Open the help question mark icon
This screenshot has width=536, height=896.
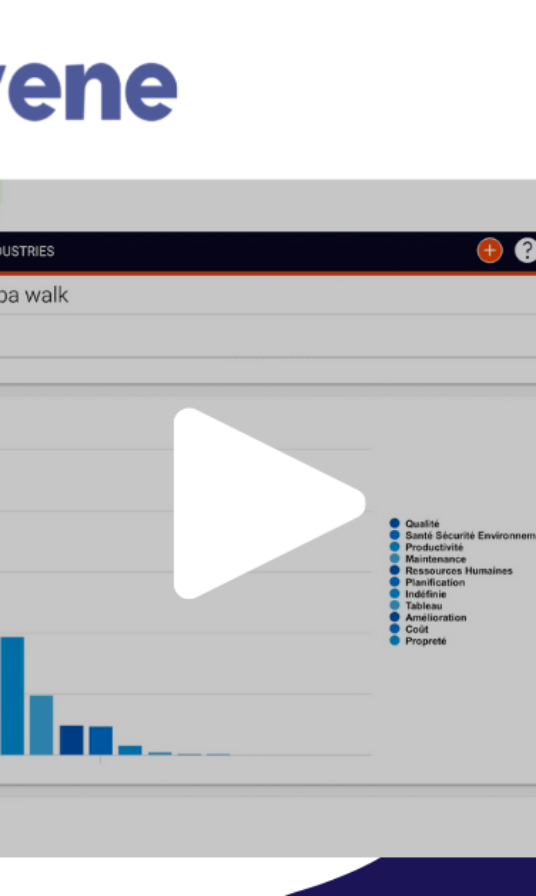pyautogui.click(x=525, y=251)
